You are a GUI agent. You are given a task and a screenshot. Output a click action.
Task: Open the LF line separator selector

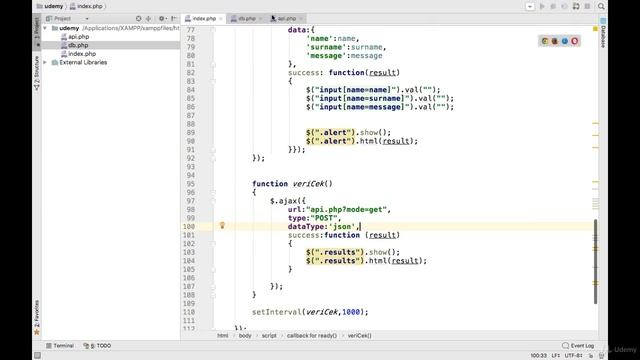click(x=556, y=356)
